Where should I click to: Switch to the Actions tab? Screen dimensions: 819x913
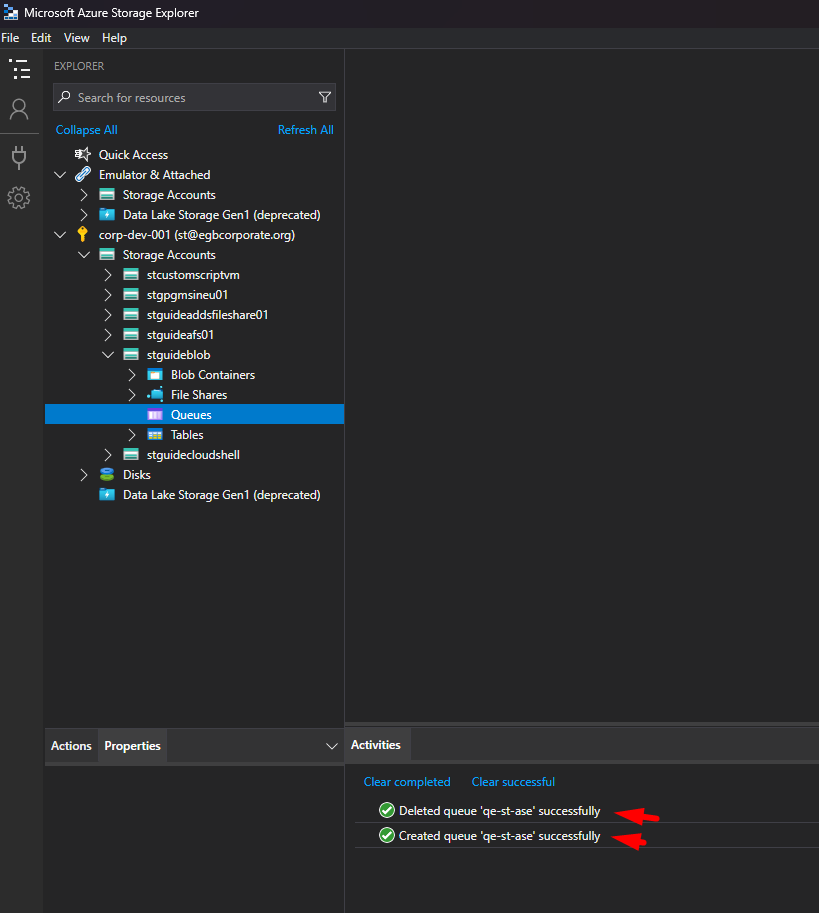(x=71, y=745)
